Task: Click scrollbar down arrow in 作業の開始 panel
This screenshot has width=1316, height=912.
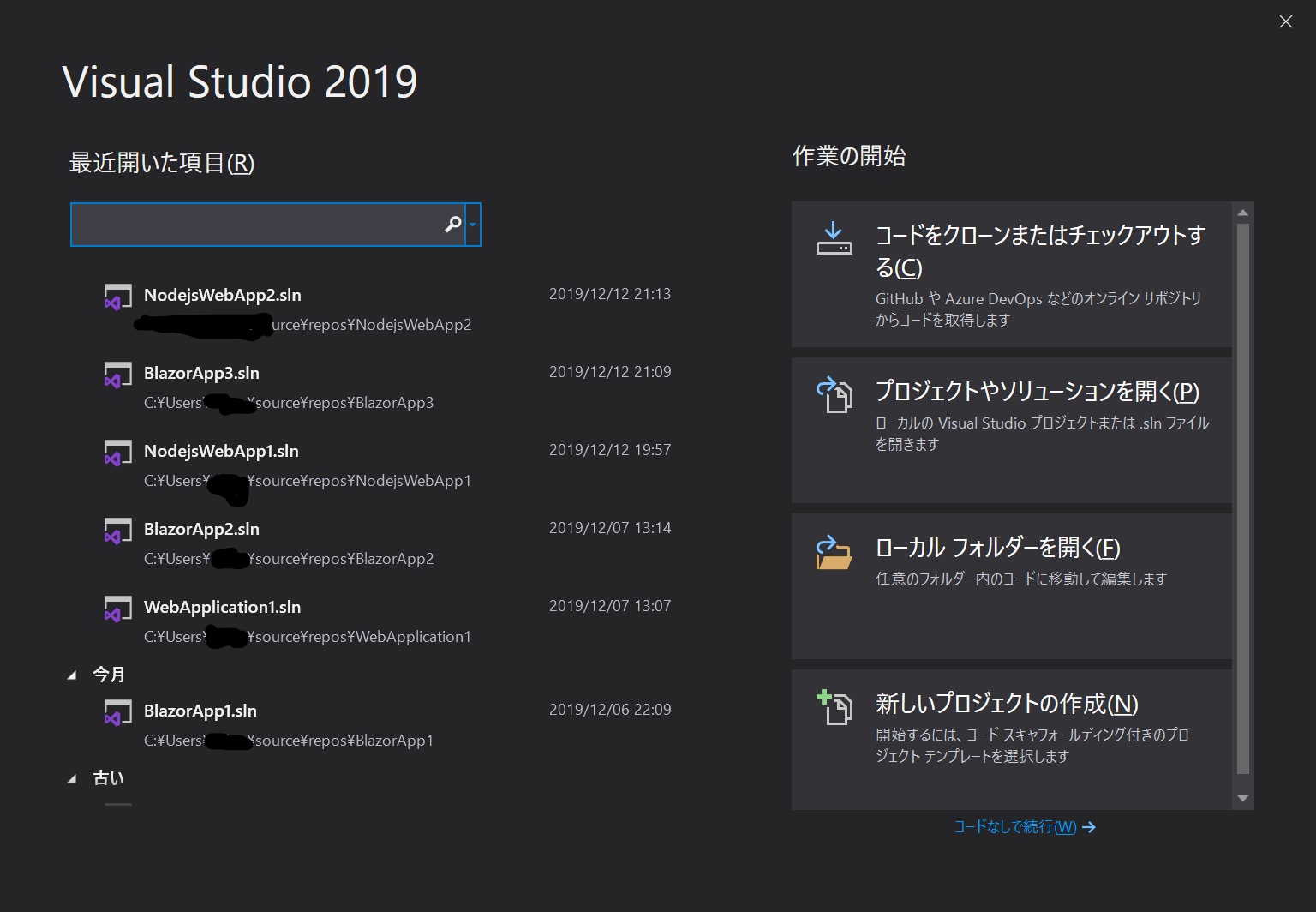Action: click(1243, 799)
